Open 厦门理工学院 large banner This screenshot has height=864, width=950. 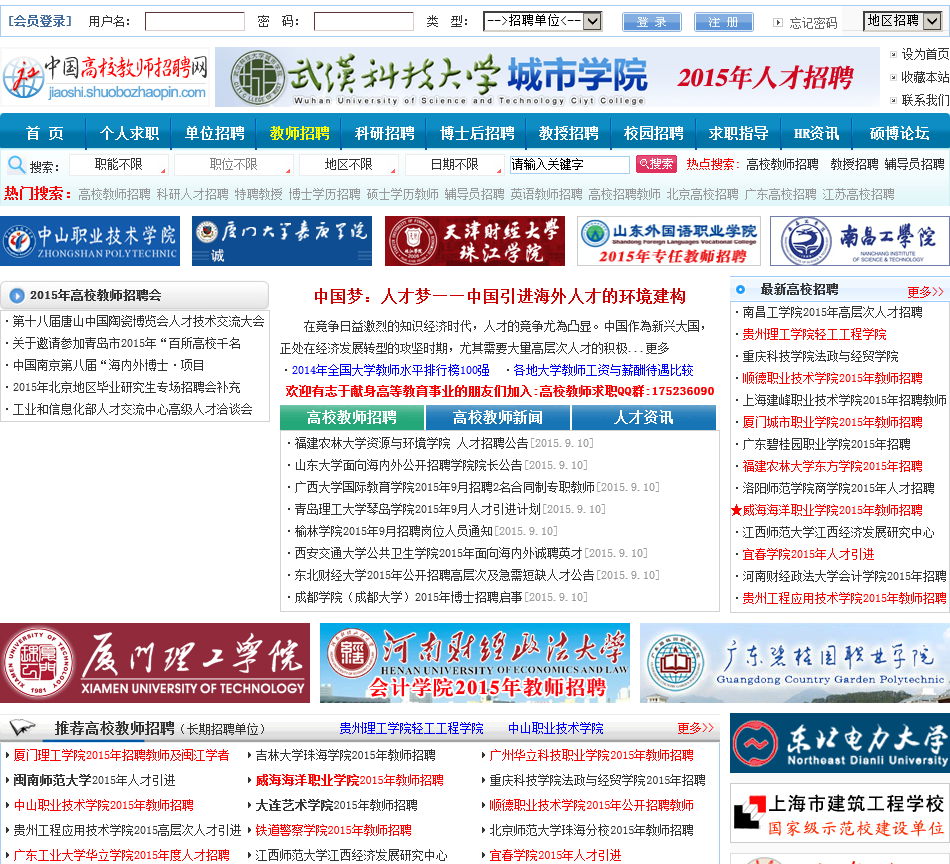click(154, 663)
